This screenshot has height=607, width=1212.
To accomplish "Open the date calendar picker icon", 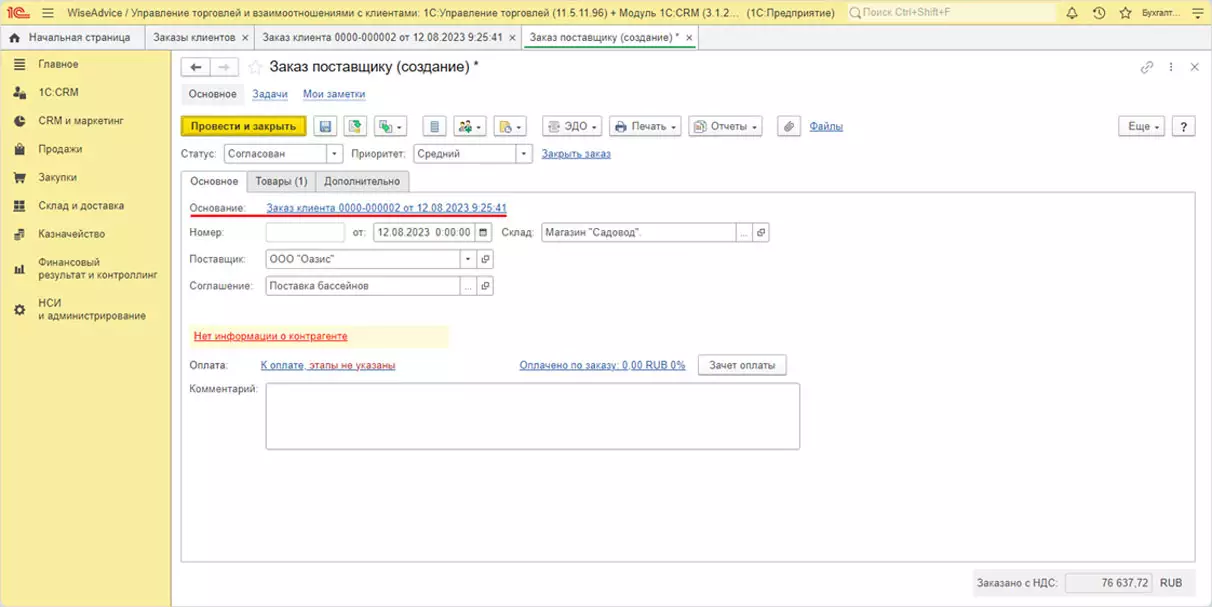I will 484,232.
